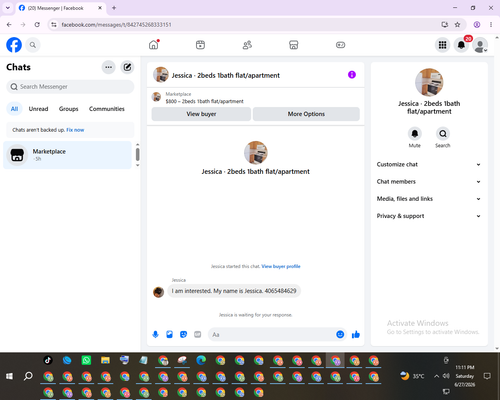This screenshot has width=500, height=400.
Task: Open the volume speaker tray icon
Action: pos(446,376)
